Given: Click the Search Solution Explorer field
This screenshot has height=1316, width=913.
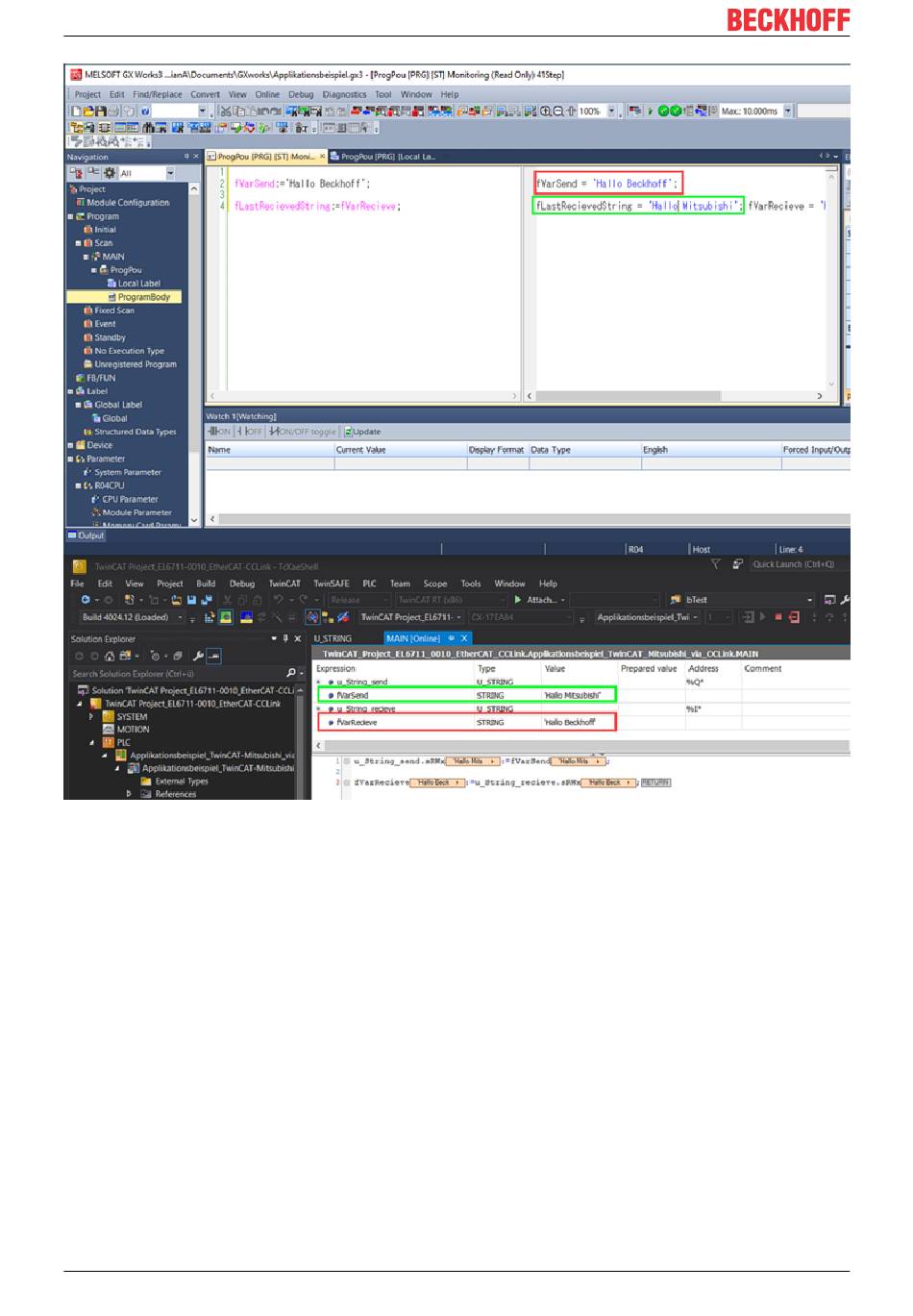Looking at the screenshot, I should [178, 673].
